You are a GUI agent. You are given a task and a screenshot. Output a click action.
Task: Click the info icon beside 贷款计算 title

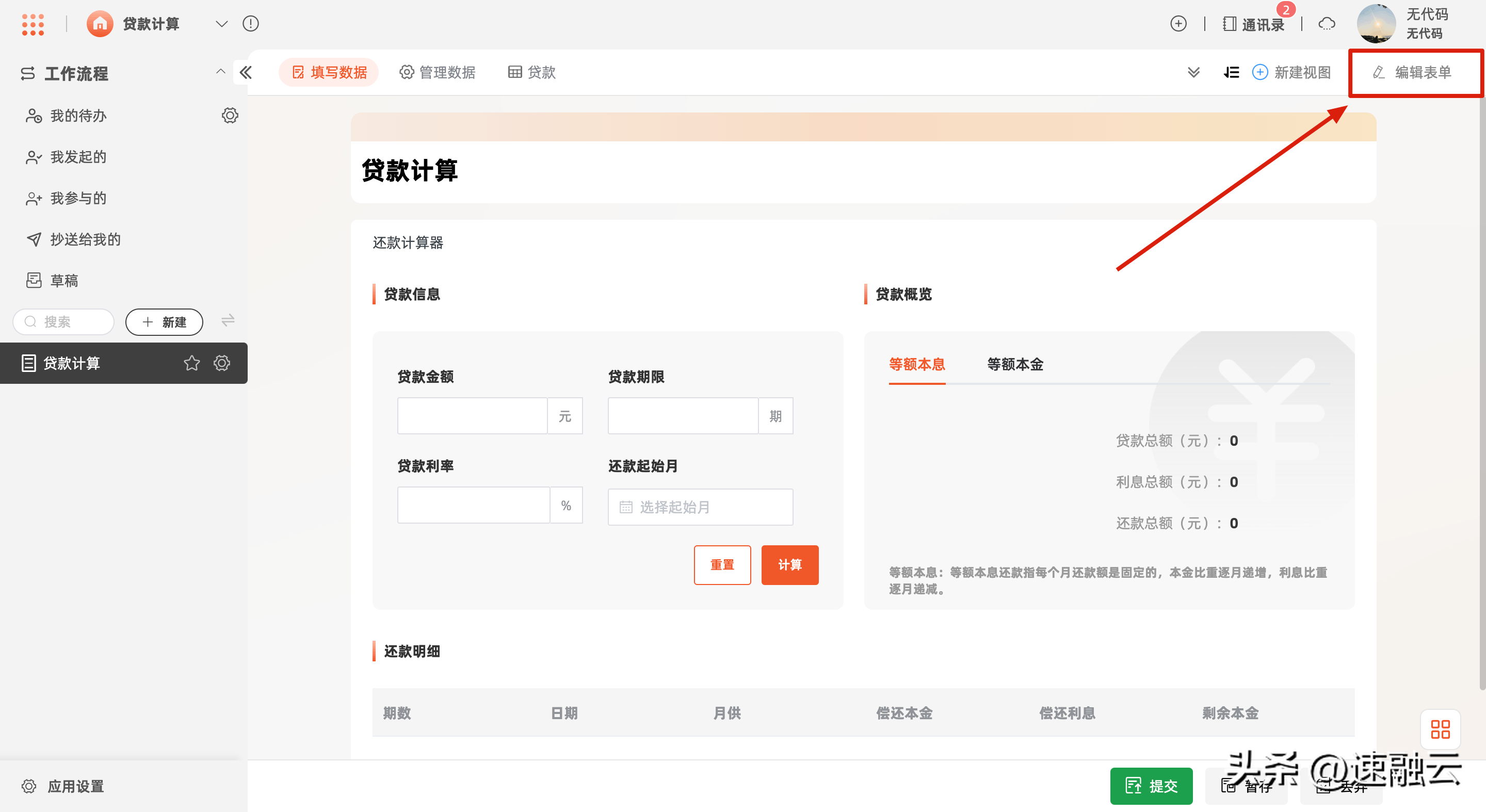pos(250,24)
